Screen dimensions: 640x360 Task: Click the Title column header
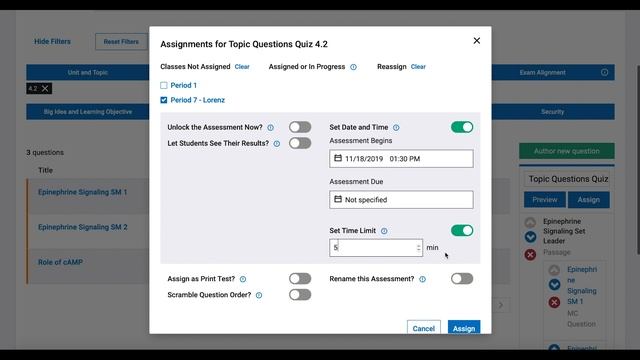pos(45,170)
